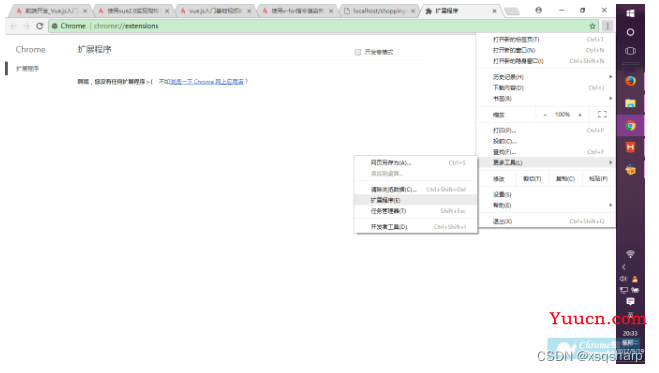Click the fullscreen icon in zoom row
The height and width of the screenshot is (373, 659).
602,114
